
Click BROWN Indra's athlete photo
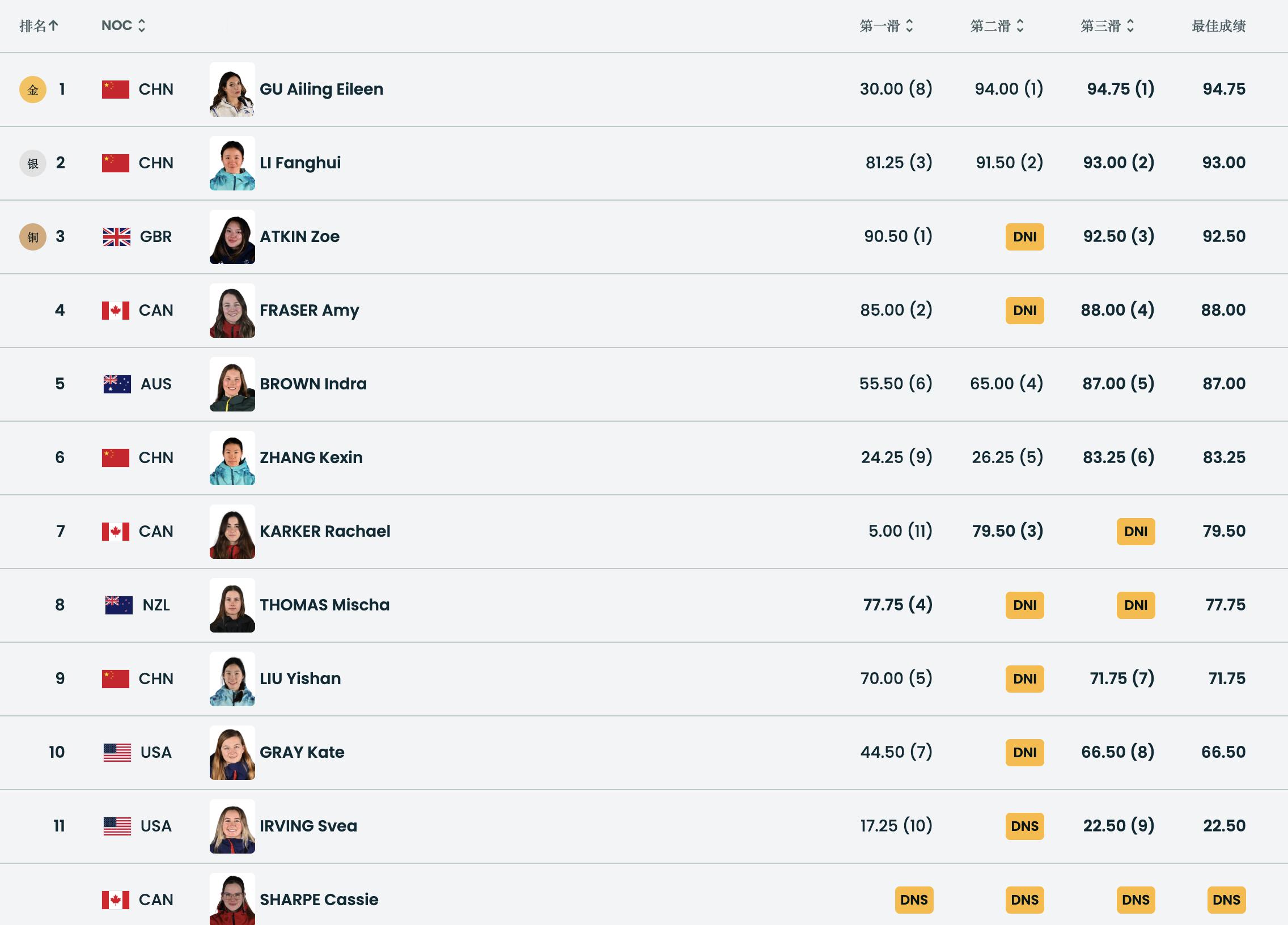232,384
